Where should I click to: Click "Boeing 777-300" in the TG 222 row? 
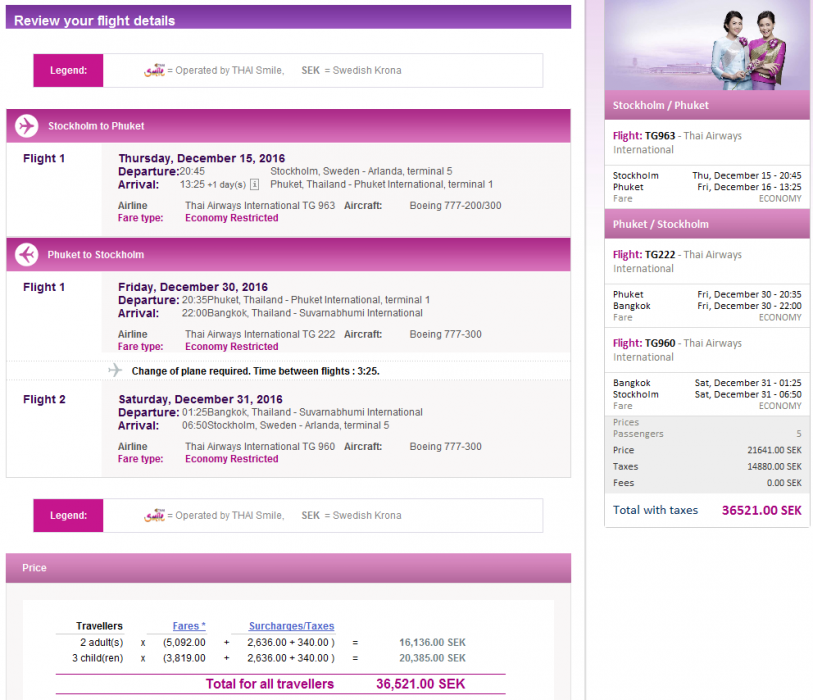tap(445, 334)
